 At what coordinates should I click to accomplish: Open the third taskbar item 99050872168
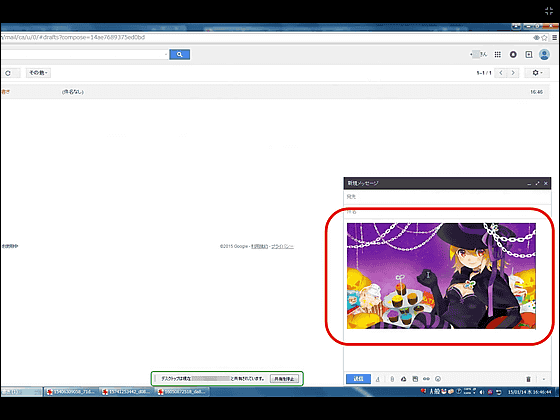[182, 392]
